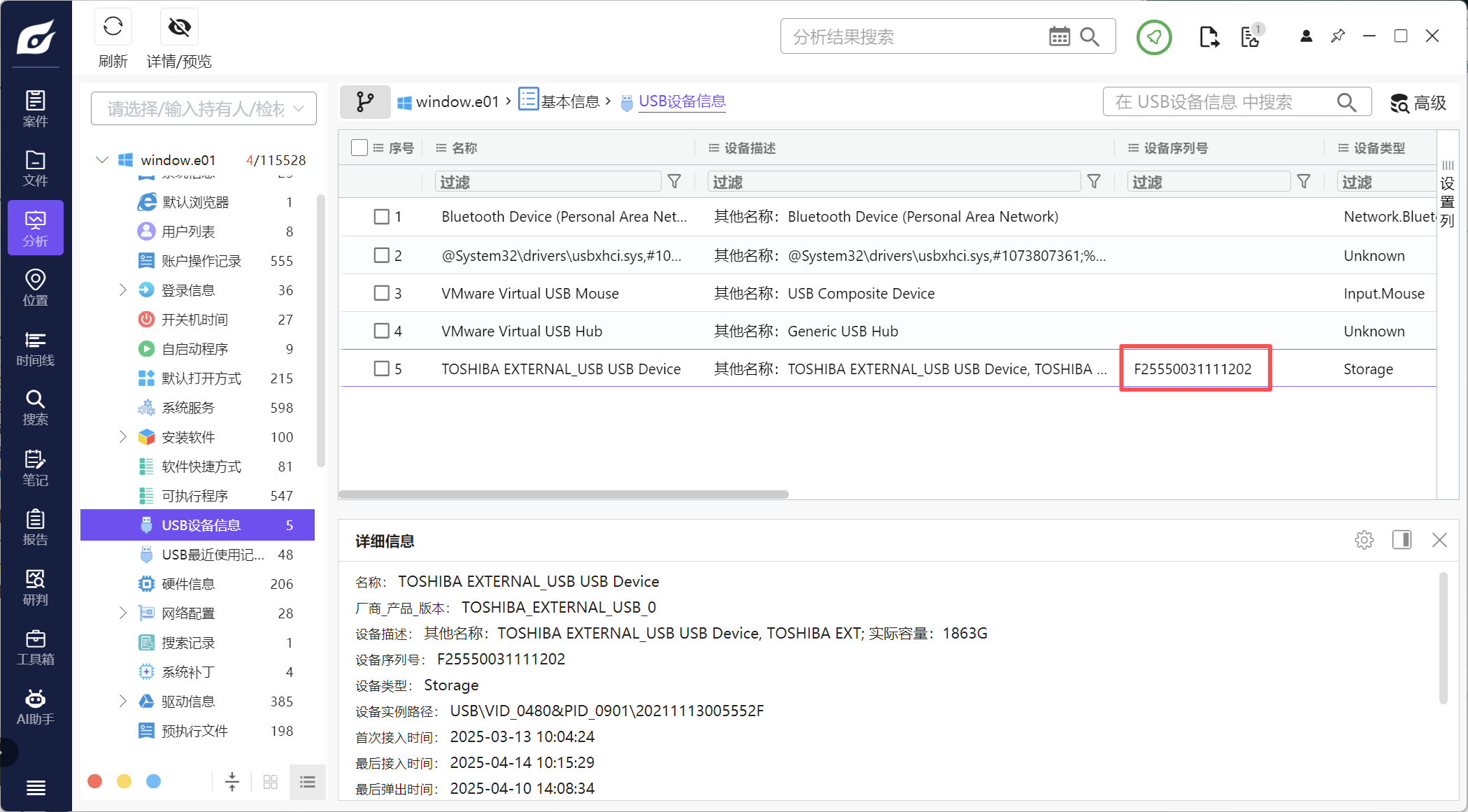Open the Toolbox sidebar item

35,648
